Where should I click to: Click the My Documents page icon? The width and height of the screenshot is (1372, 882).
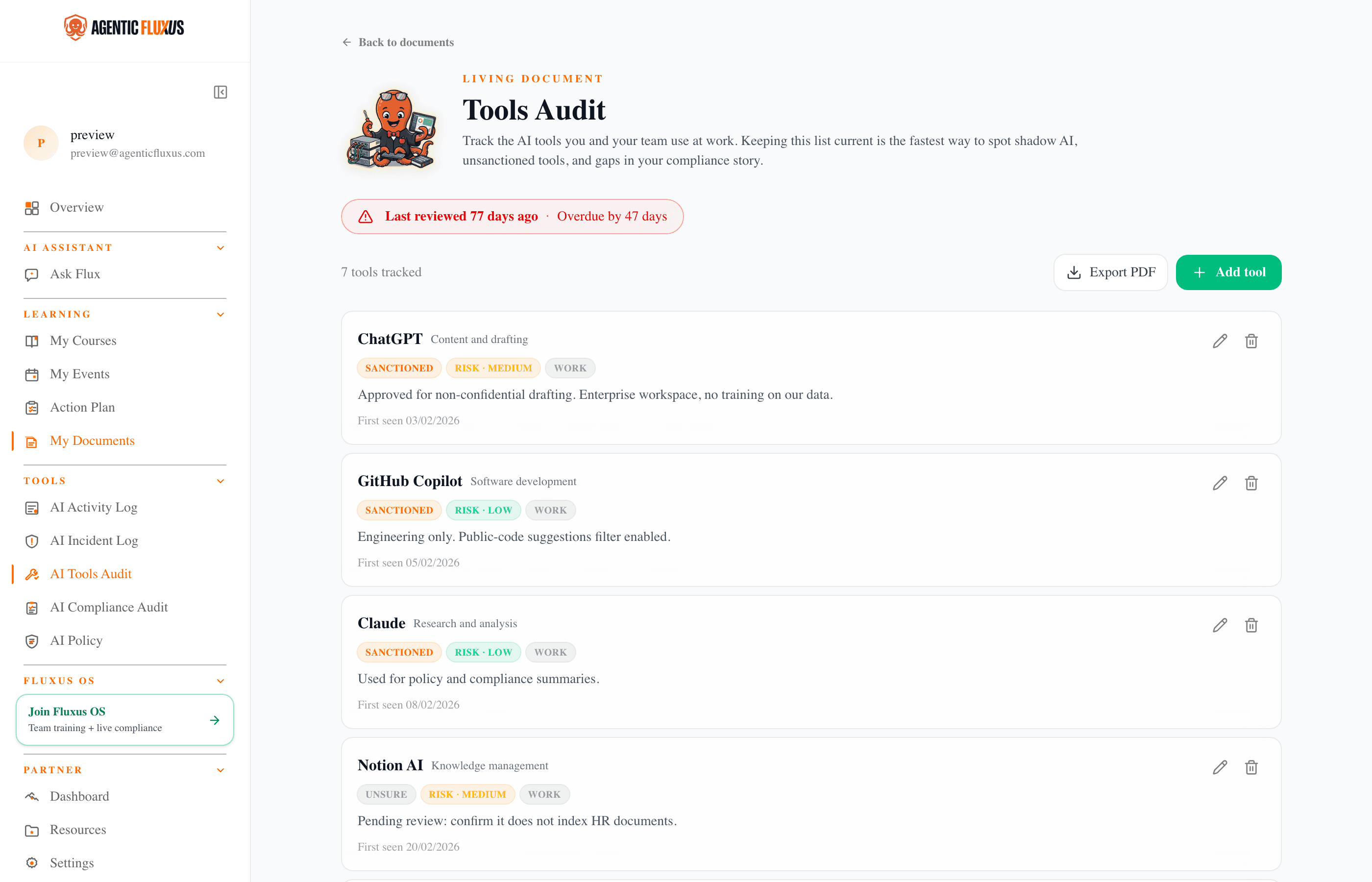coord(32,441)
